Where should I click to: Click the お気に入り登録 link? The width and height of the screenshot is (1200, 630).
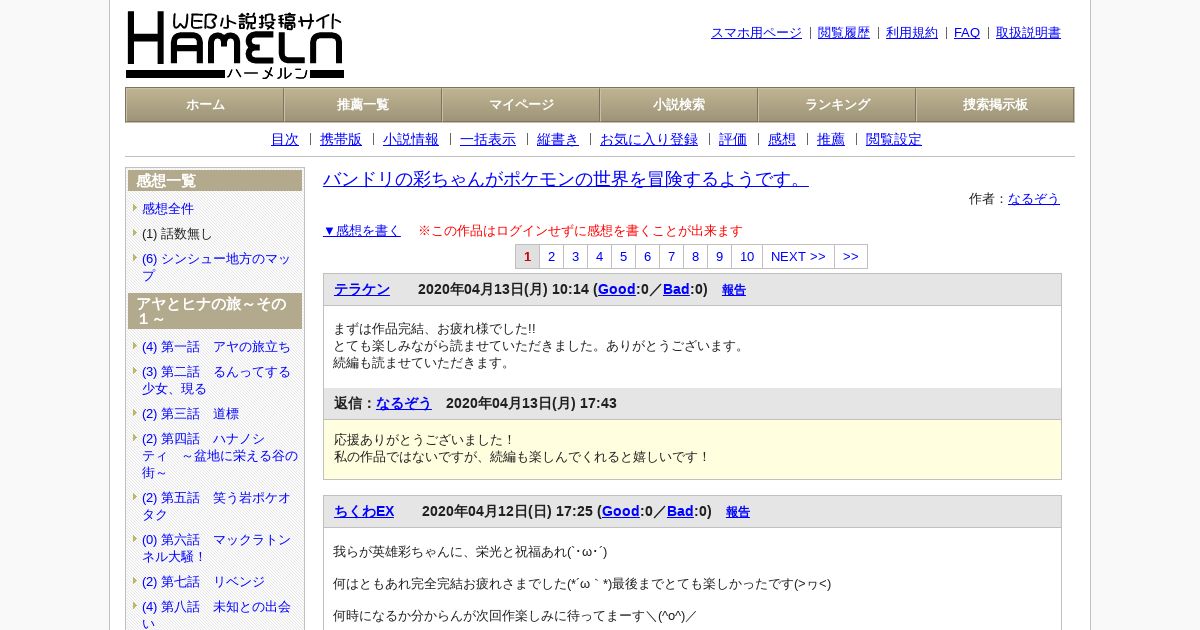coord(649,139)
